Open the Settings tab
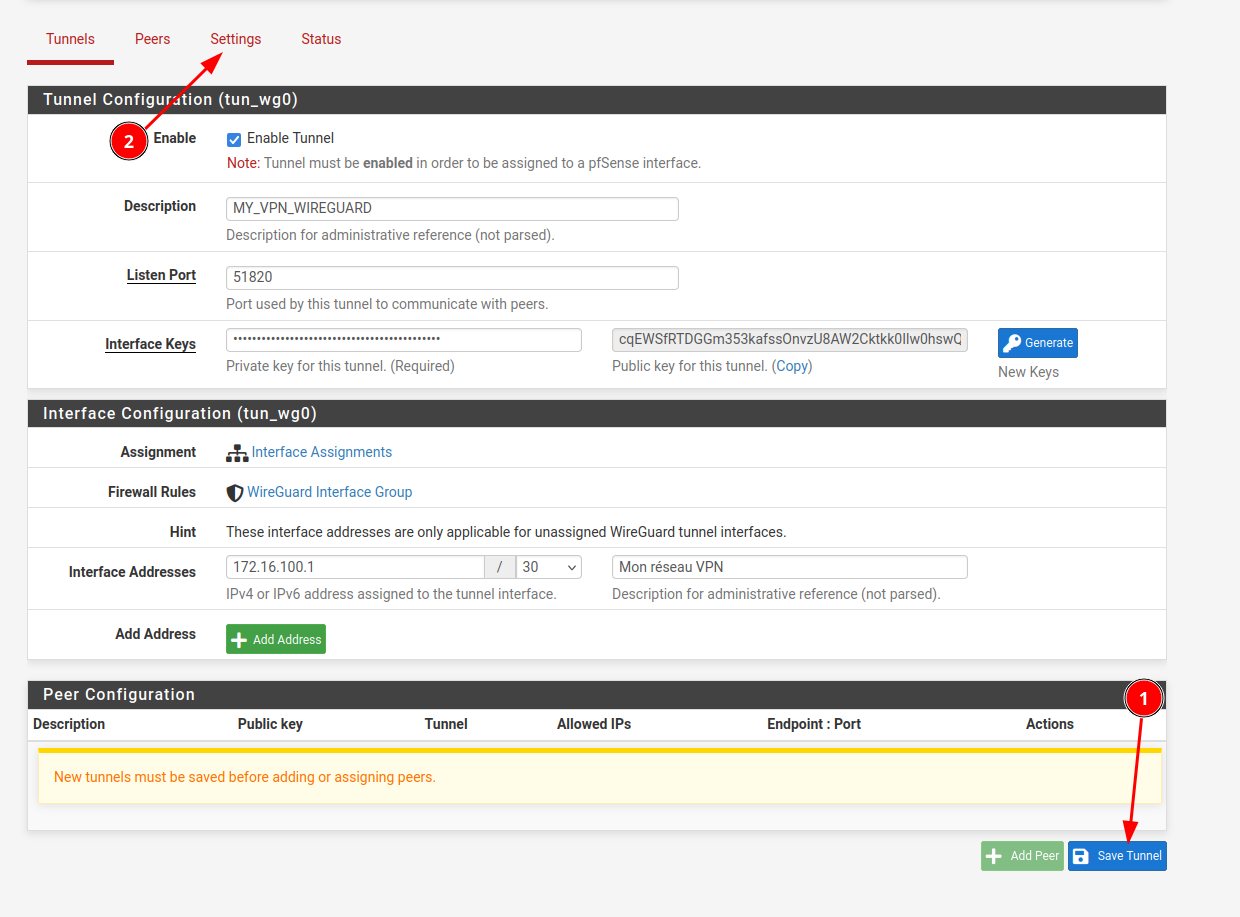1240x917 pixels. point(235,39)
